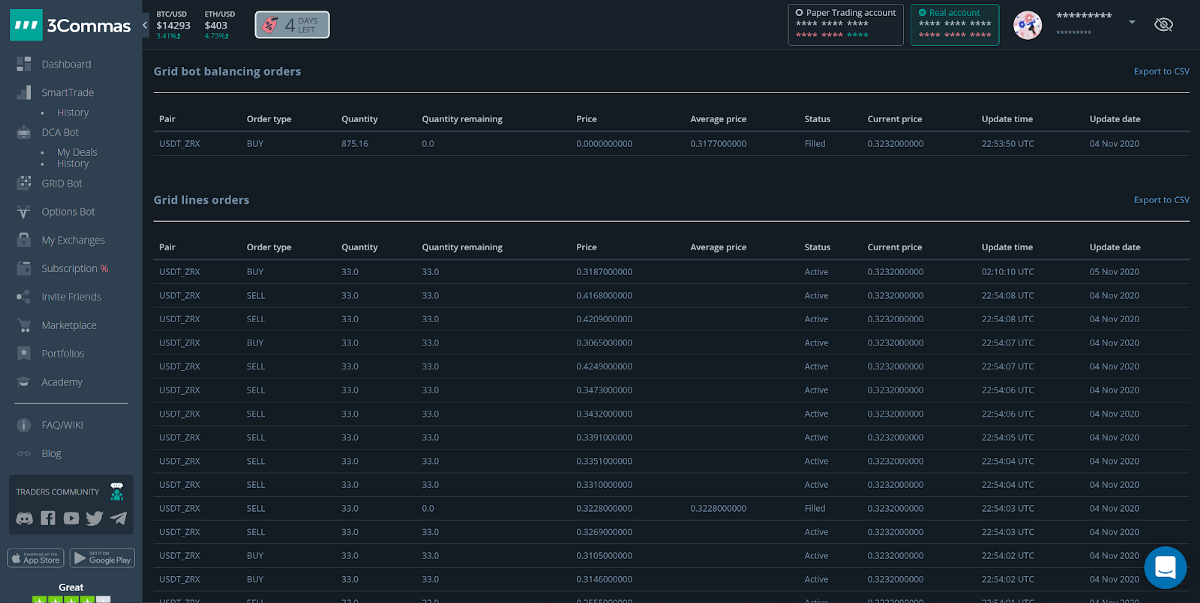Export grid bot balancing orders to CSV
1200x603 pixels.
point(1161,71)
